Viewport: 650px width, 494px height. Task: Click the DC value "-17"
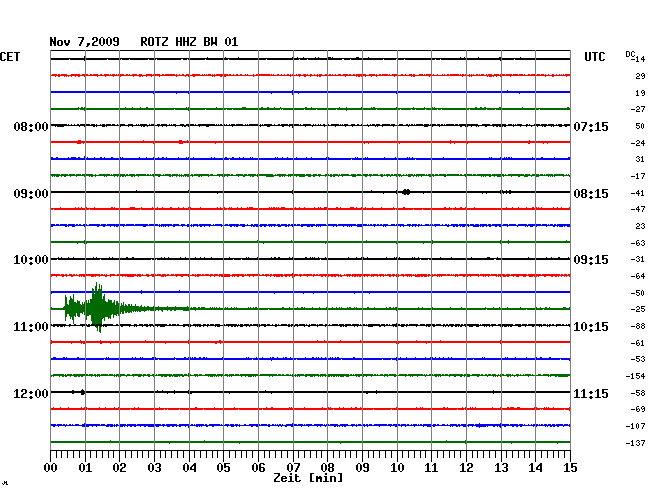pos(638,177)
